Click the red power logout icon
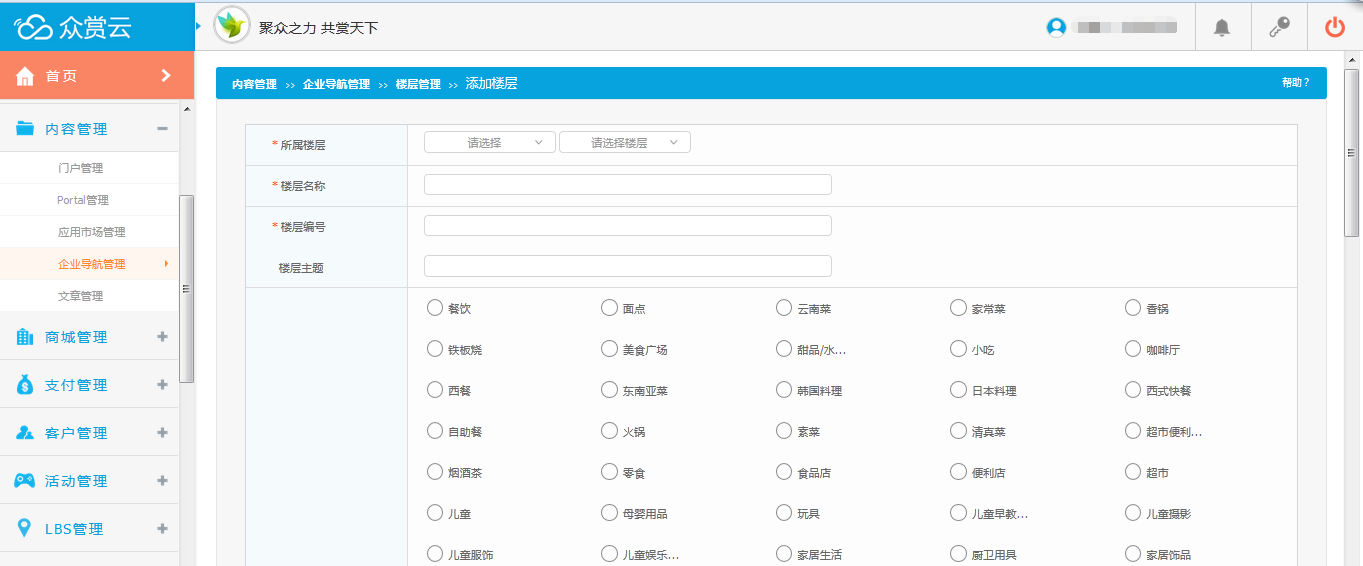1363x566 pixels. click(x=1335, y=28)
